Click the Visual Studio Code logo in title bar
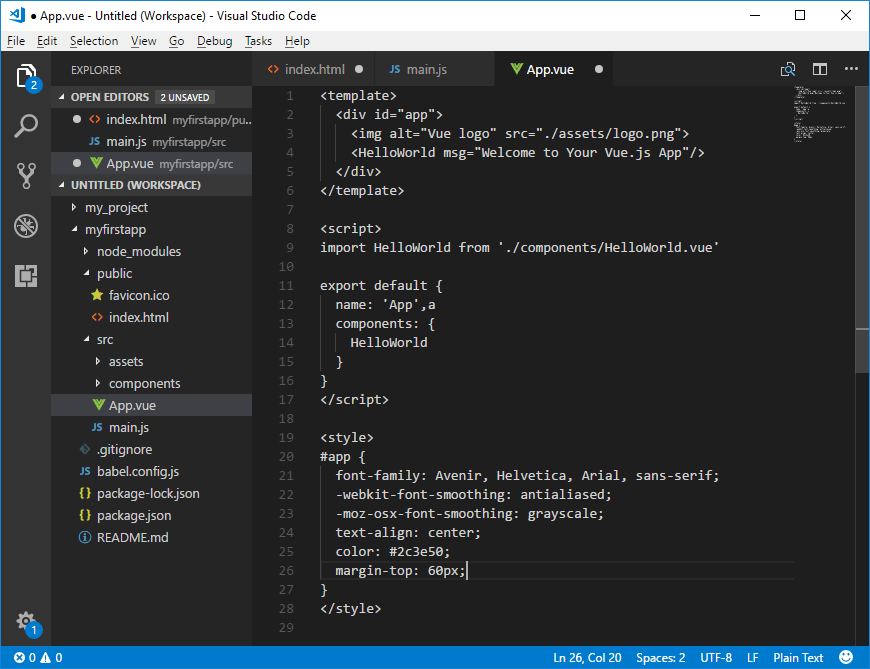This screenshot has height=669, width=870. [17, 15]
